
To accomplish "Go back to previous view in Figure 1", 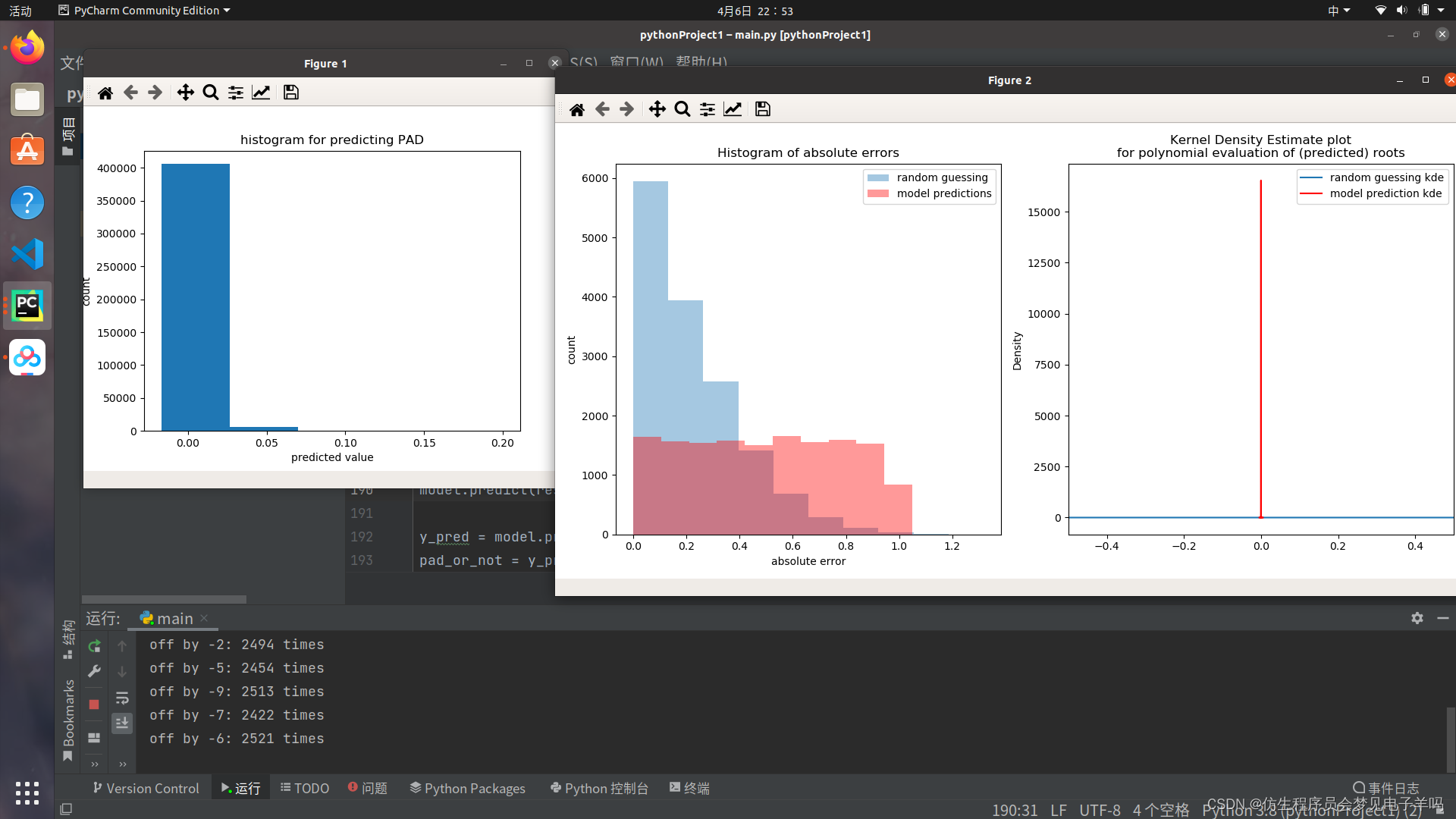I will tap(130, 93).
